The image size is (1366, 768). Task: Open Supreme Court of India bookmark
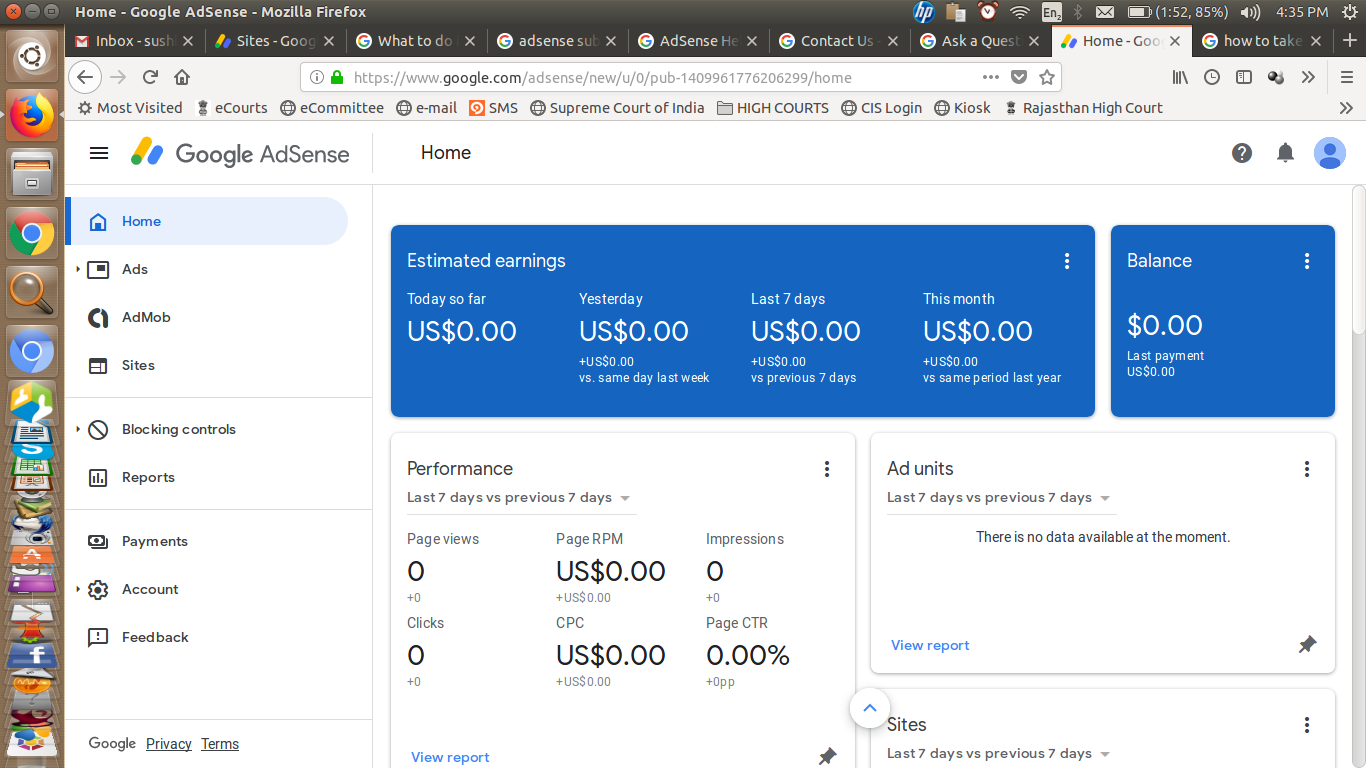[617, 108]
